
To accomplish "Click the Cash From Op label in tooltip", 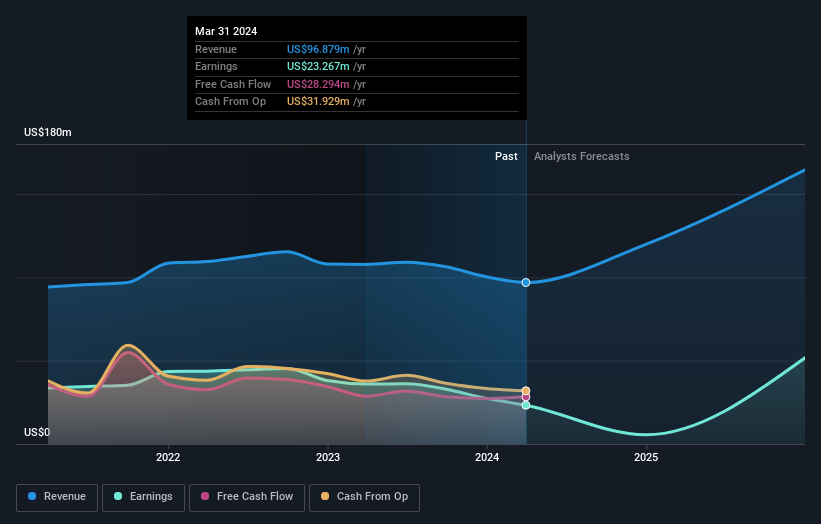I will pos(230,102).
